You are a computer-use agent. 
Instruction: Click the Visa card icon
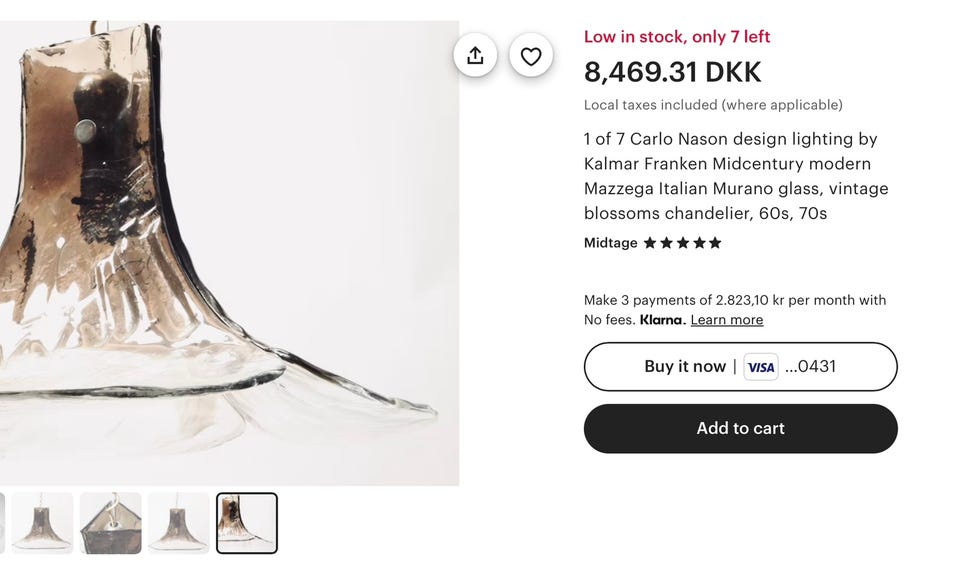pyautogui.click(x=761, y=367)
